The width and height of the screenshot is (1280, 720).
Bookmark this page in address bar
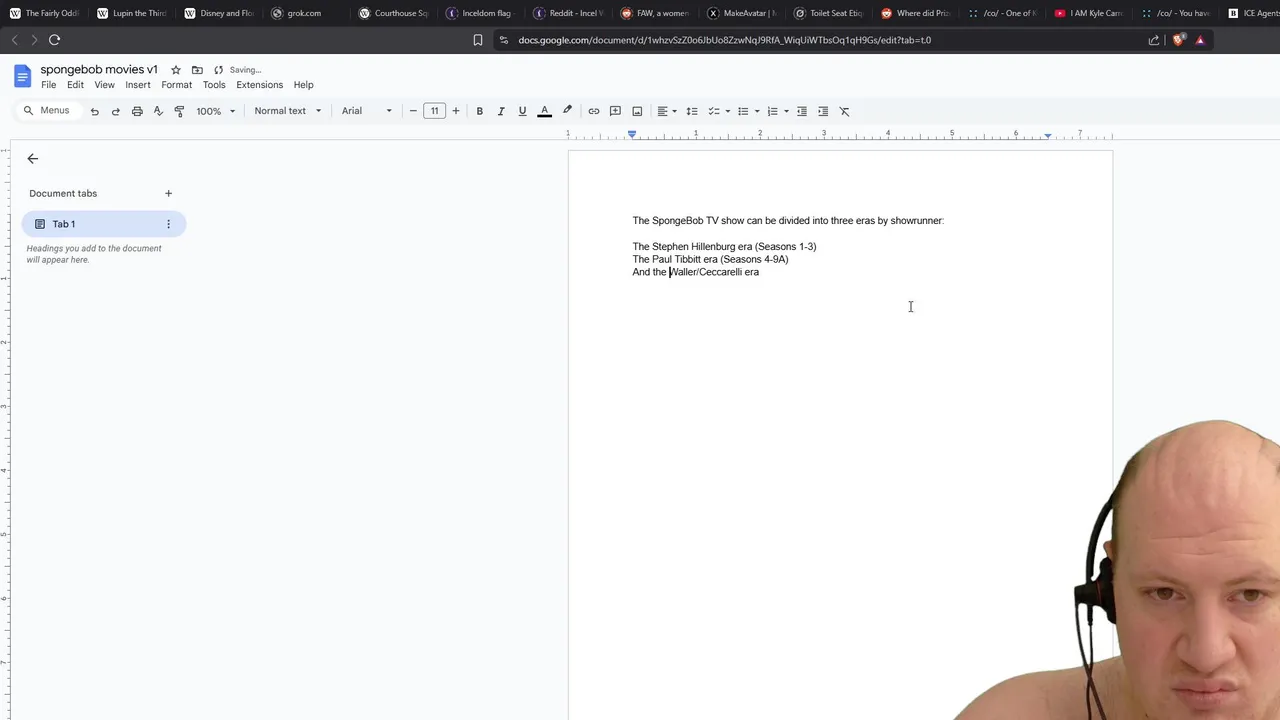coord(478,40)
